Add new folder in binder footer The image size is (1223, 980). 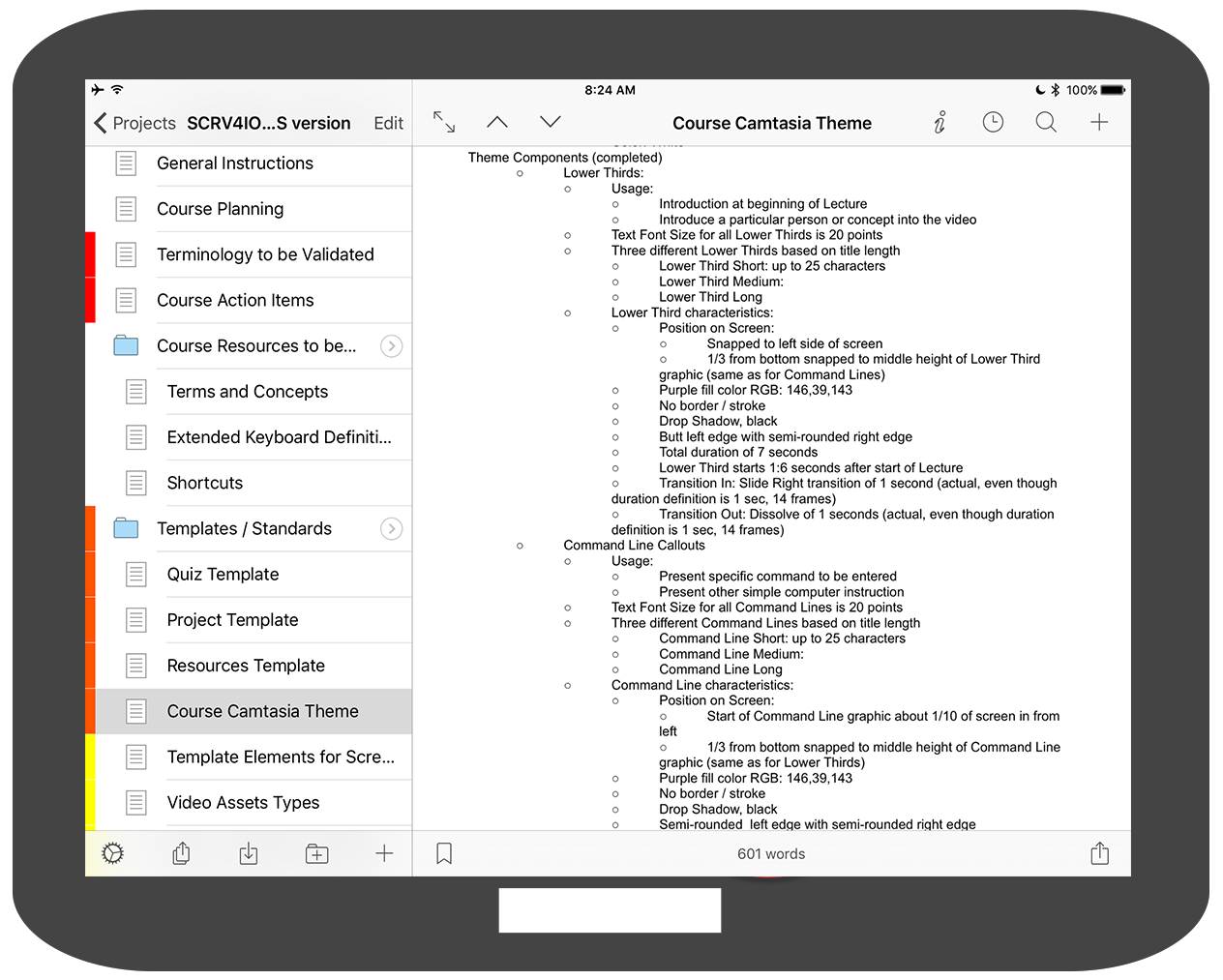point(316,853)
